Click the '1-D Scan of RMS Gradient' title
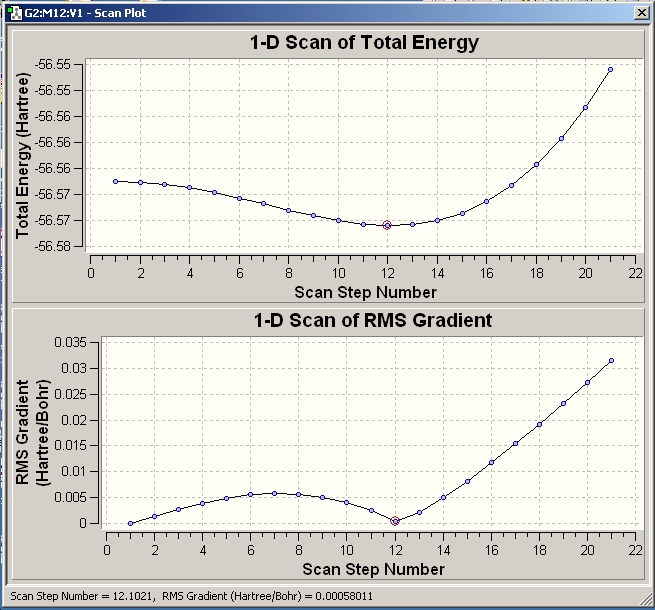Viewport: 655px width, 610px height. [x=373, y=320]
